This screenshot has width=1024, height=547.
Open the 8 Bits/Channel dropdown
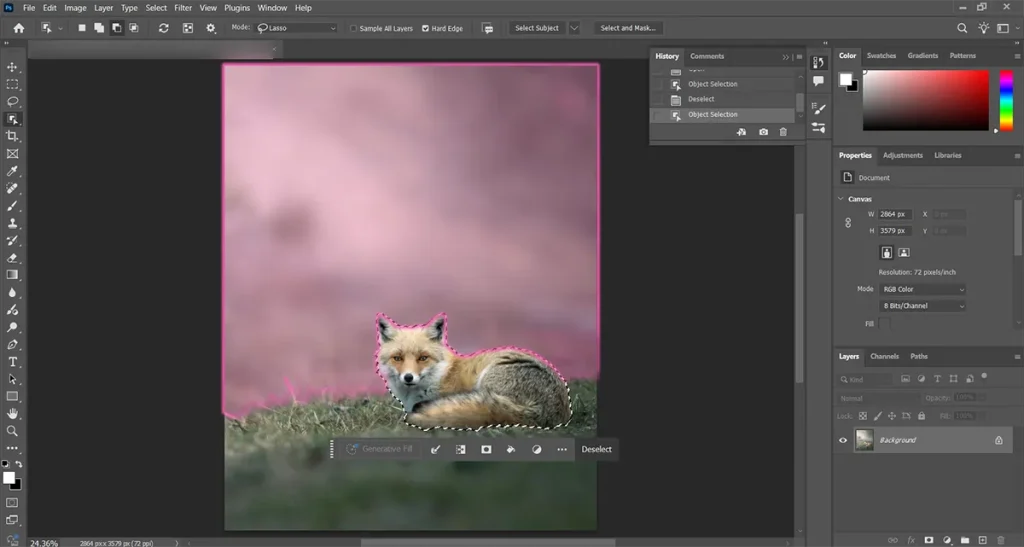[x=922, y=305]
